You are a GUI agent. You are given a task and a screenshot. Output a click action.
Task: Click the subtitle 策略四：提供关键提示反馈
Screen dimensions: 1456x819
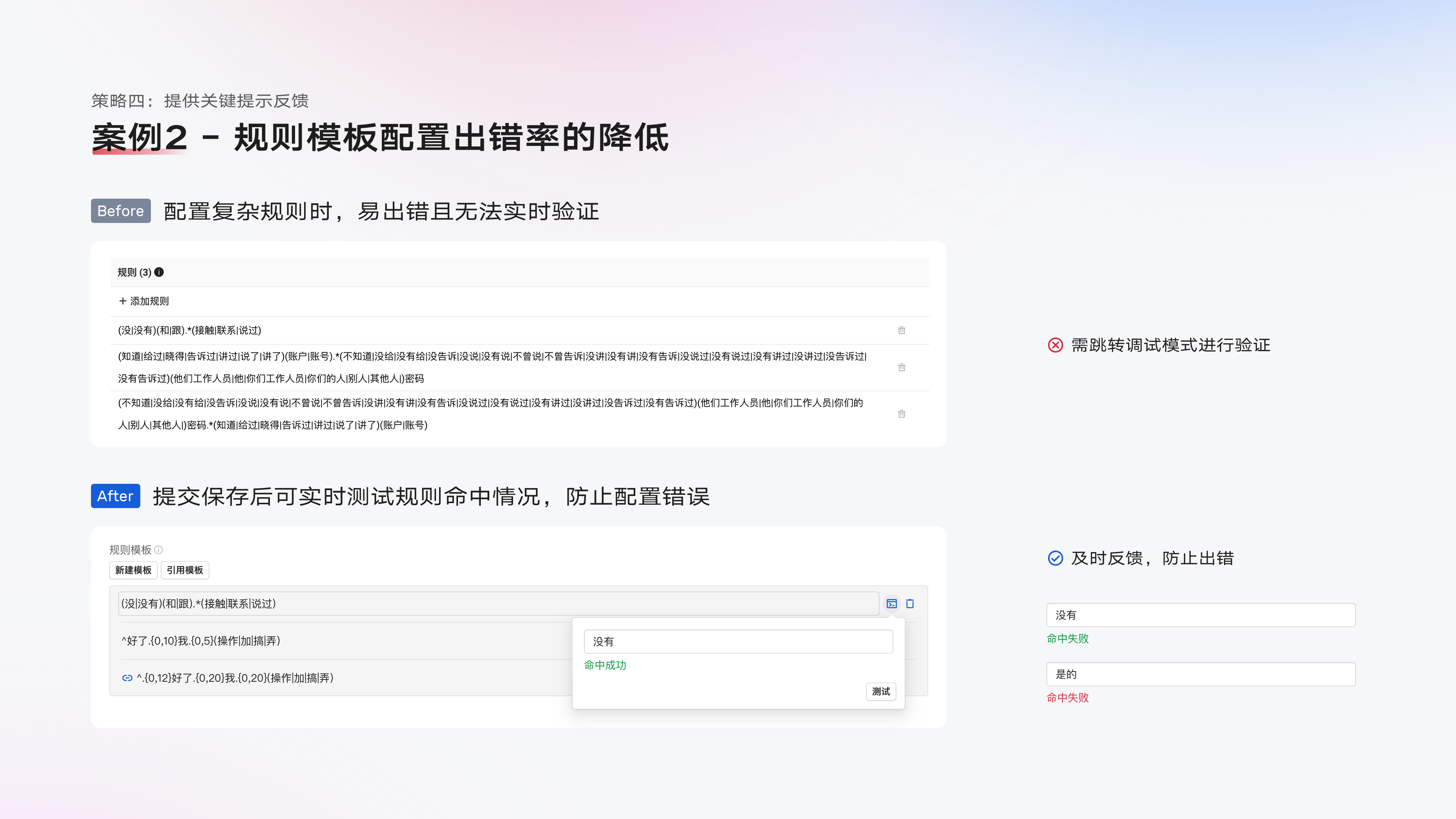[200, 100]
